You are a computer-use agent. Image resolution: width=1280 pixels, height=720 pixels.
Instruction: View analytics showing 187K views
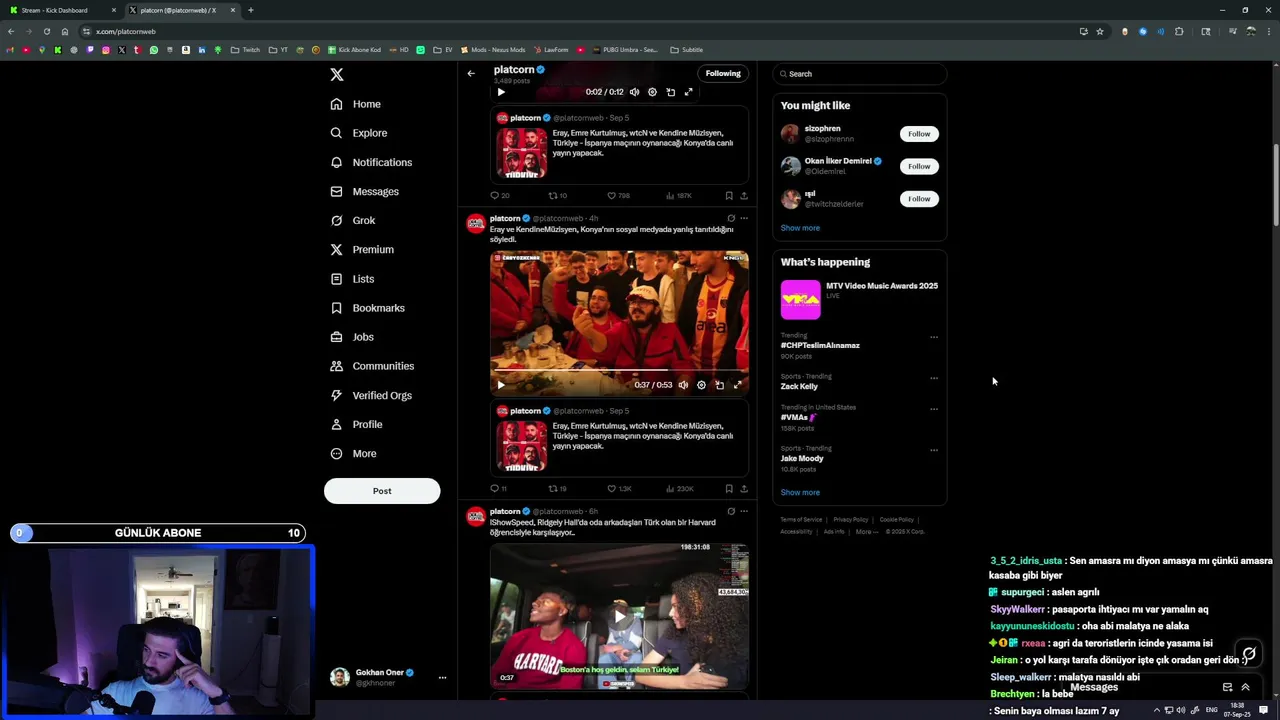point(679,196)
